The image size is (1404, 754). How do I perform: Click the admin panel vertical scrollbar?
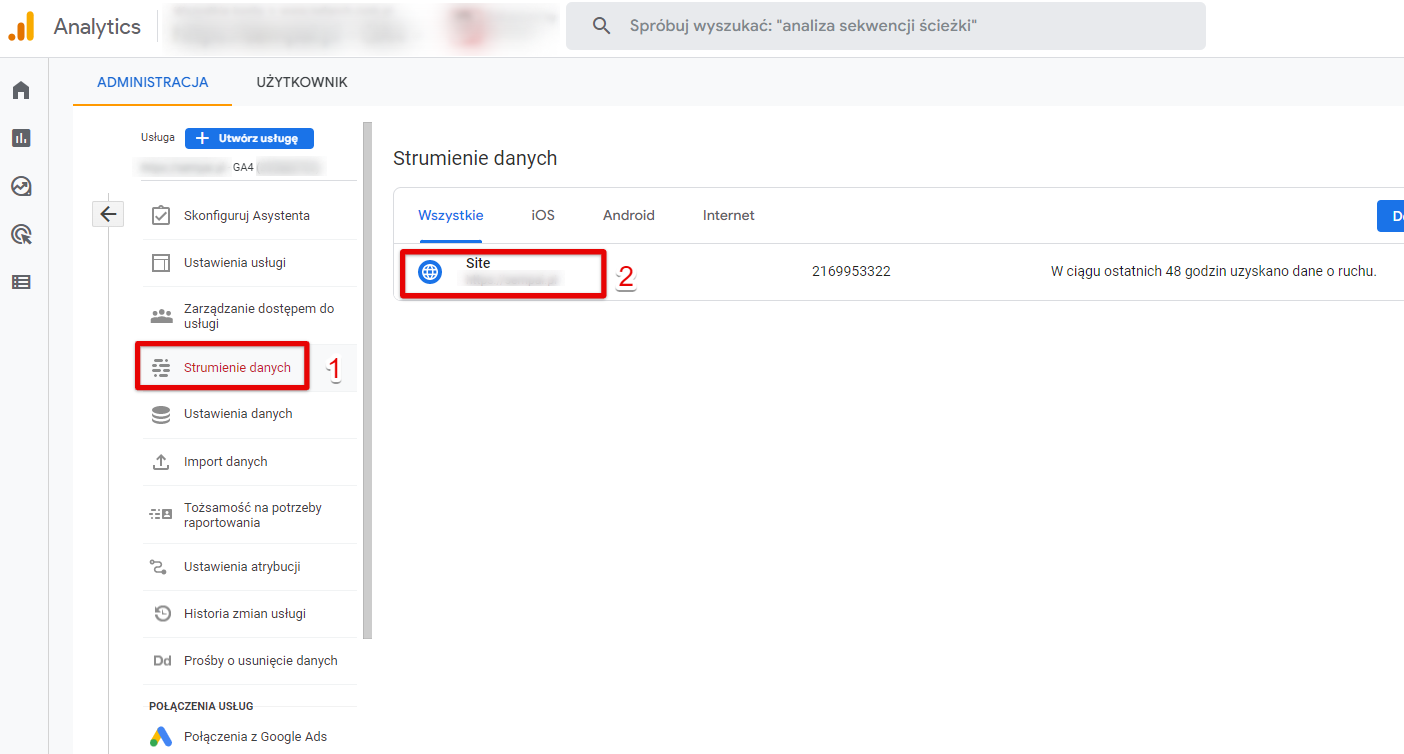pos(368,380)
